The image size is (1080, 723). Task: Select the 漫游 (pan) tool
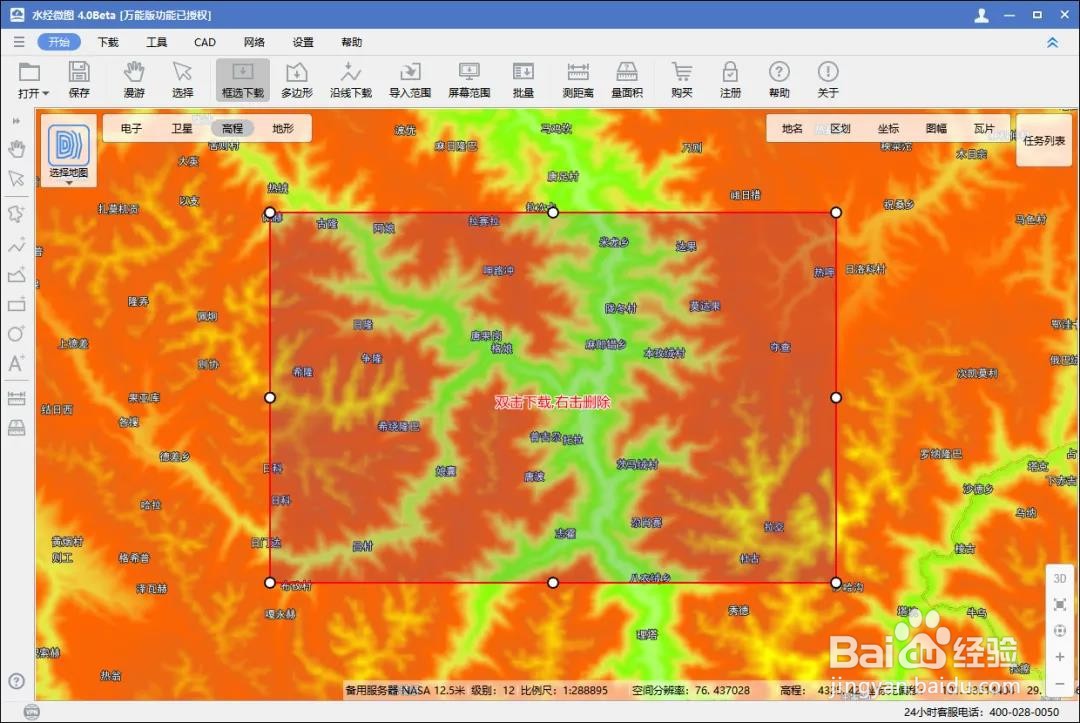pos(133,79)
